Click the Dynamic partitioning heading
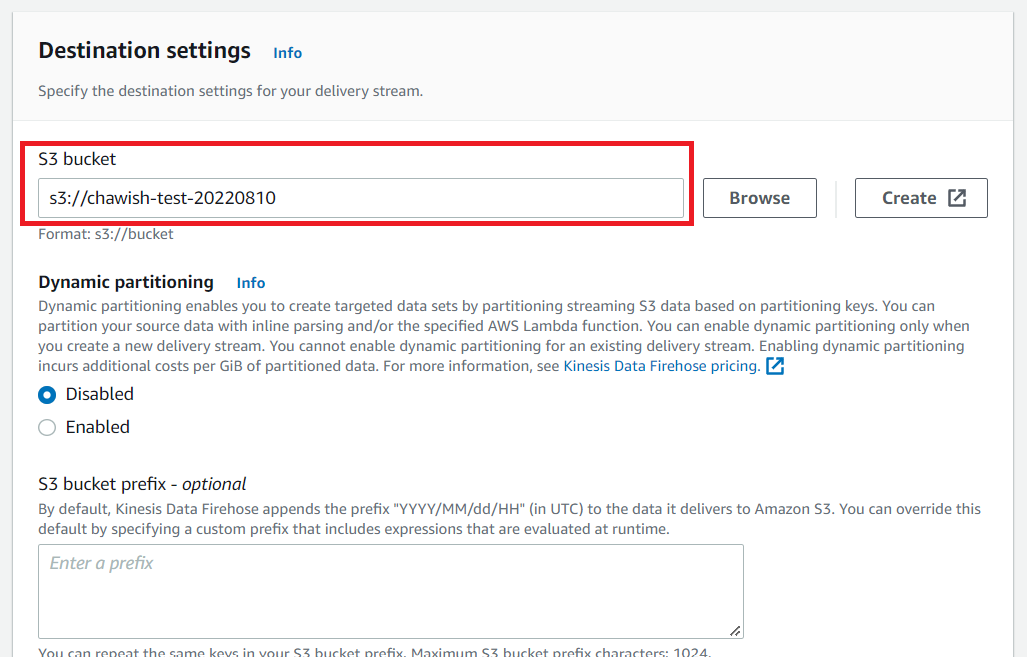1027x657 pixels. pos(125,282)
